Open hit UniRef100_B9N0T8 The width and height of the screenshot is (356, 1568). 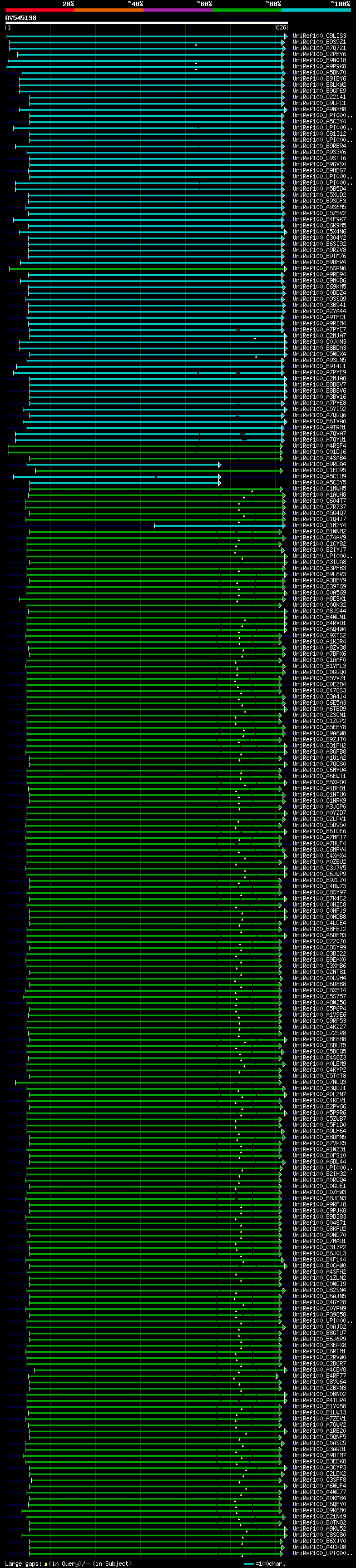click(319, 60)
